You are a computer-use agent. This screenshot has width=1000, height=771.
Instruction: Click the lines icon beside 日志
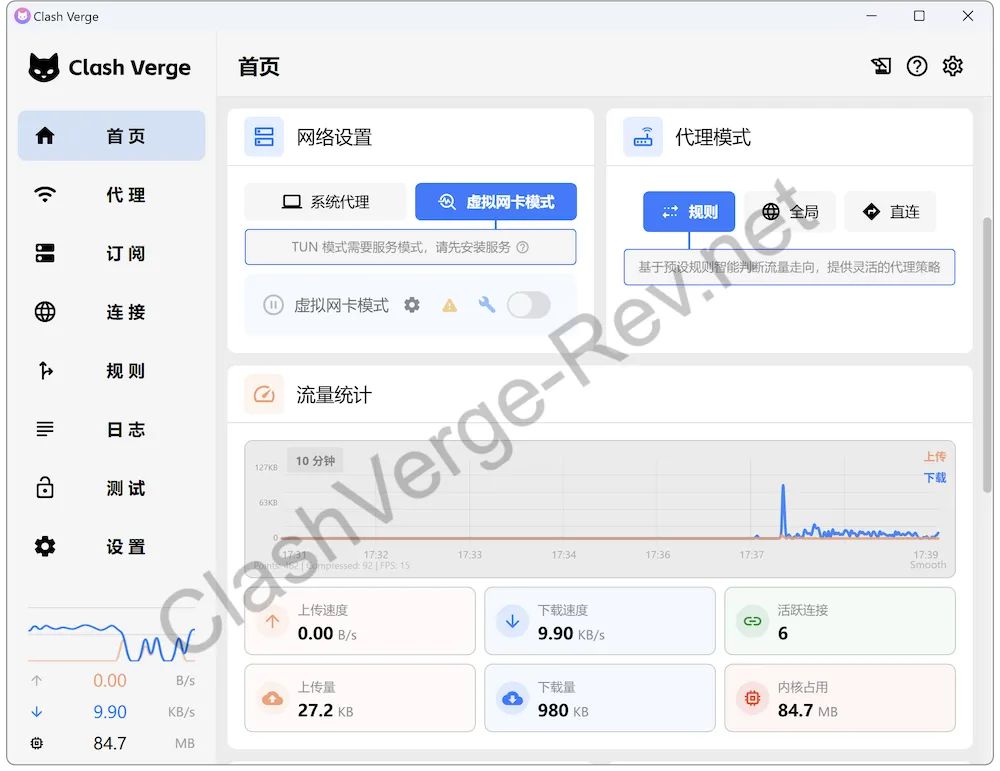45,429
